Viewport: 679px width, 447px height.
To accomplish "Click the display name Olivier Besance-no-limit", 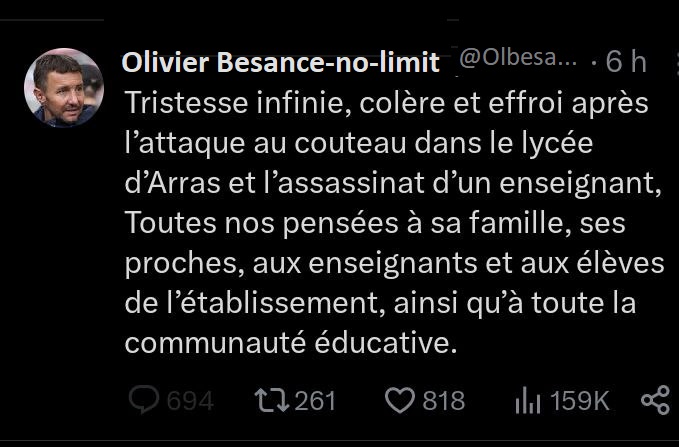I will pyautogui.click(x=281, y=62).
